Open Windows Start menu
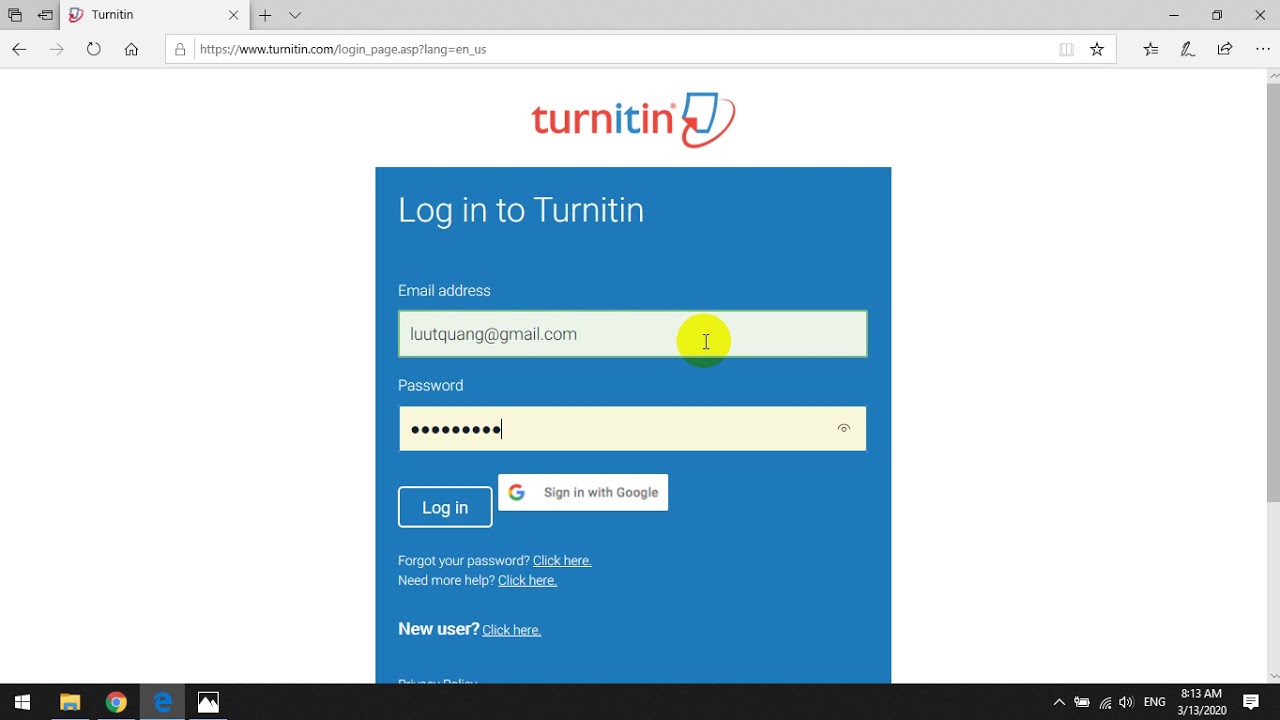Image resolution: width=1280 pixels, height=720 pixels. [22, 702]
